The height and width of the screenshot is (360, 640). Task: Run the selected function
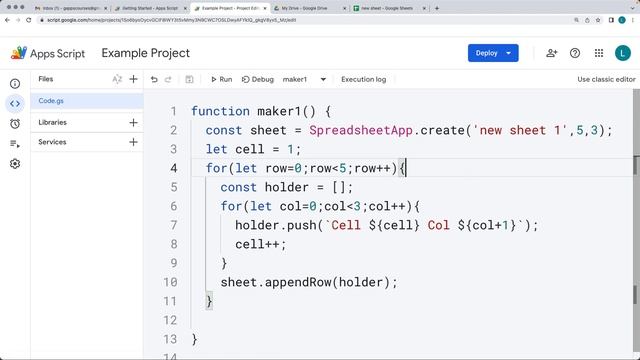tap(221, 80)
